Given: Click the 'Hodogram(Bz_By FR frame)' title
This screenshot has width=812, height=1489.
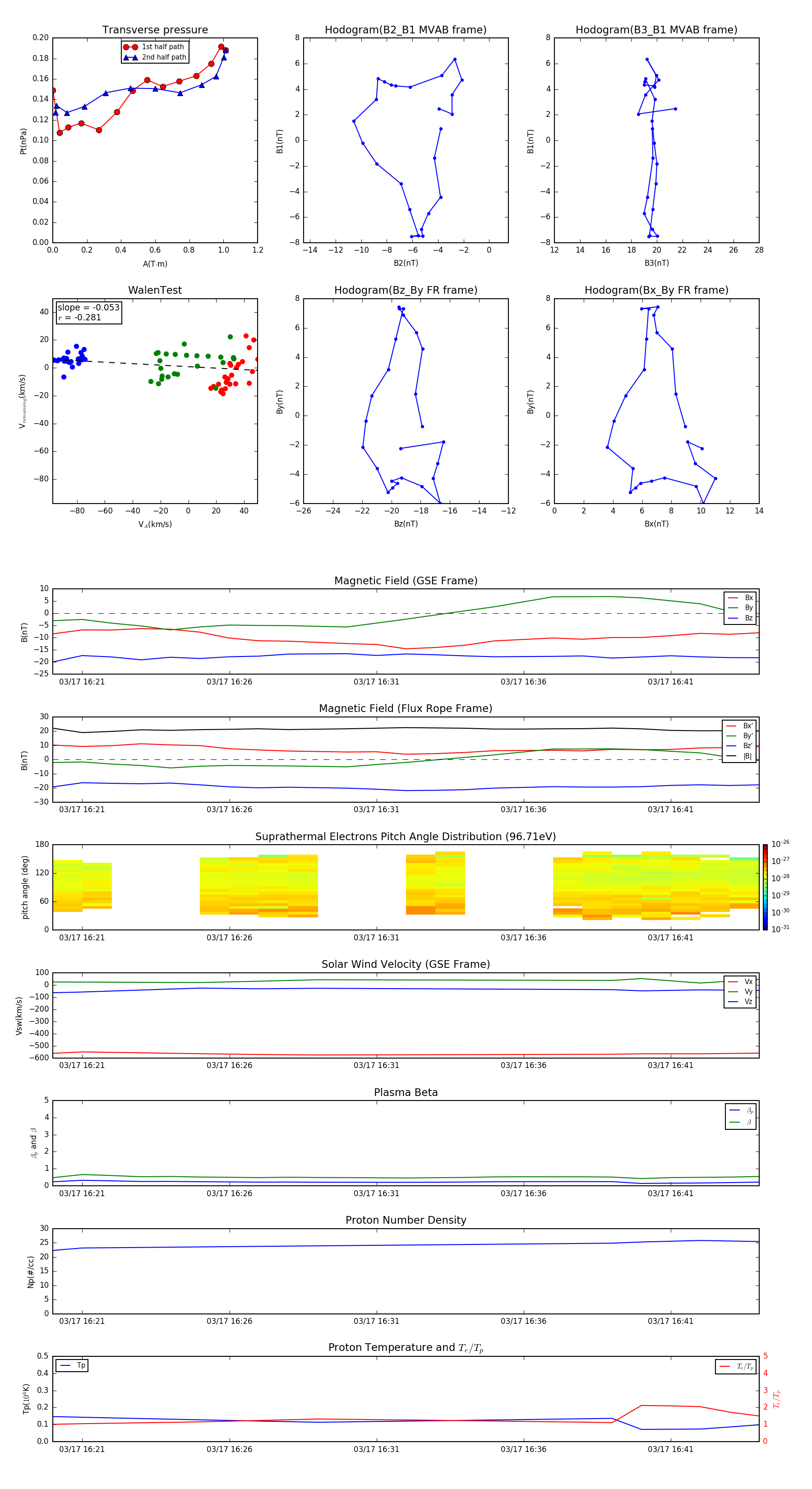Looking at the screenshot, I should pos(406,290).
